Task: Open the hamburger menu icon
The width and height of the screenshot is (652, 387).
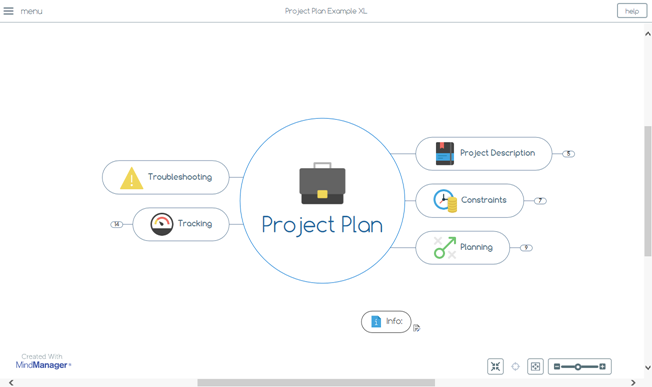Action: click(x=8, y=11)
